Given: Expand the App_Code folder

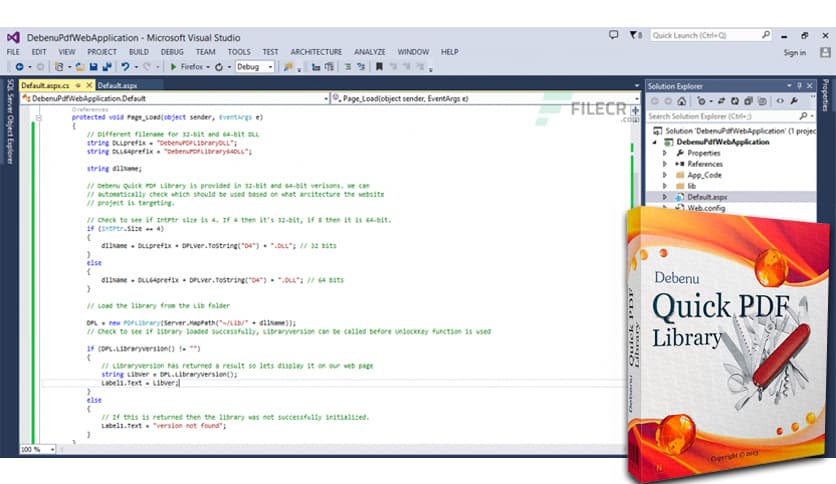Looking at the screenshot, I should 665,175.
